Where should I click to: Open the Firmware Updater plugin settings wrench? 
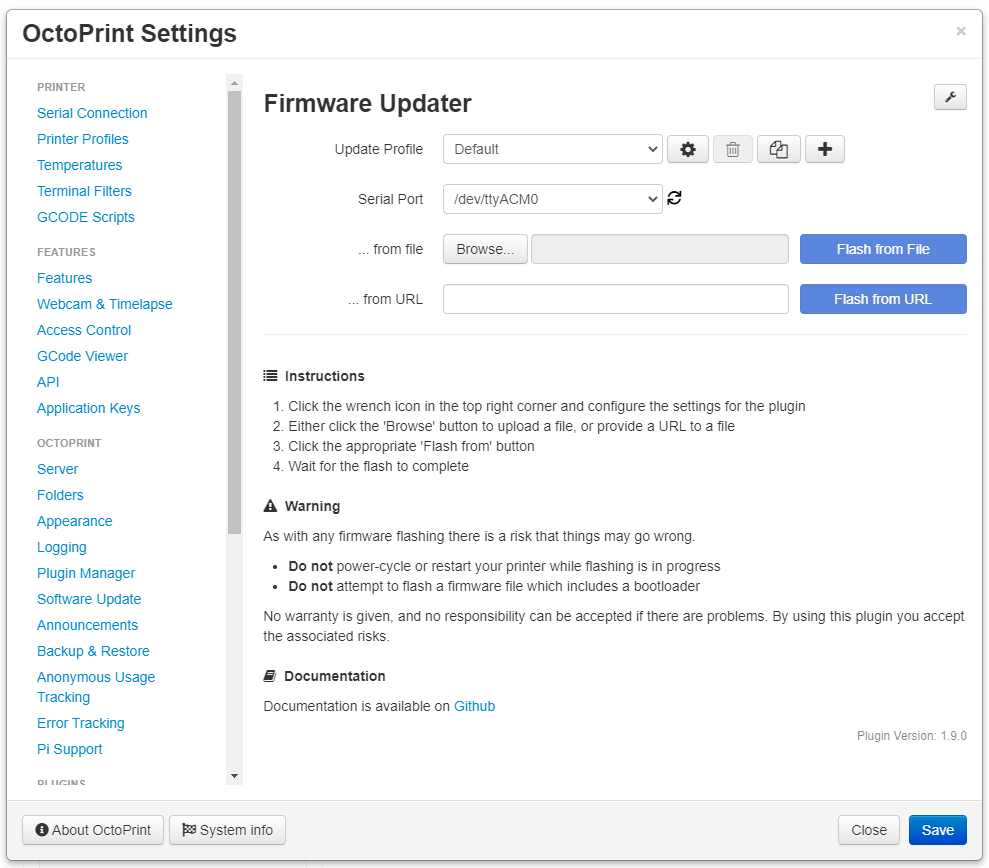[948, 97]
